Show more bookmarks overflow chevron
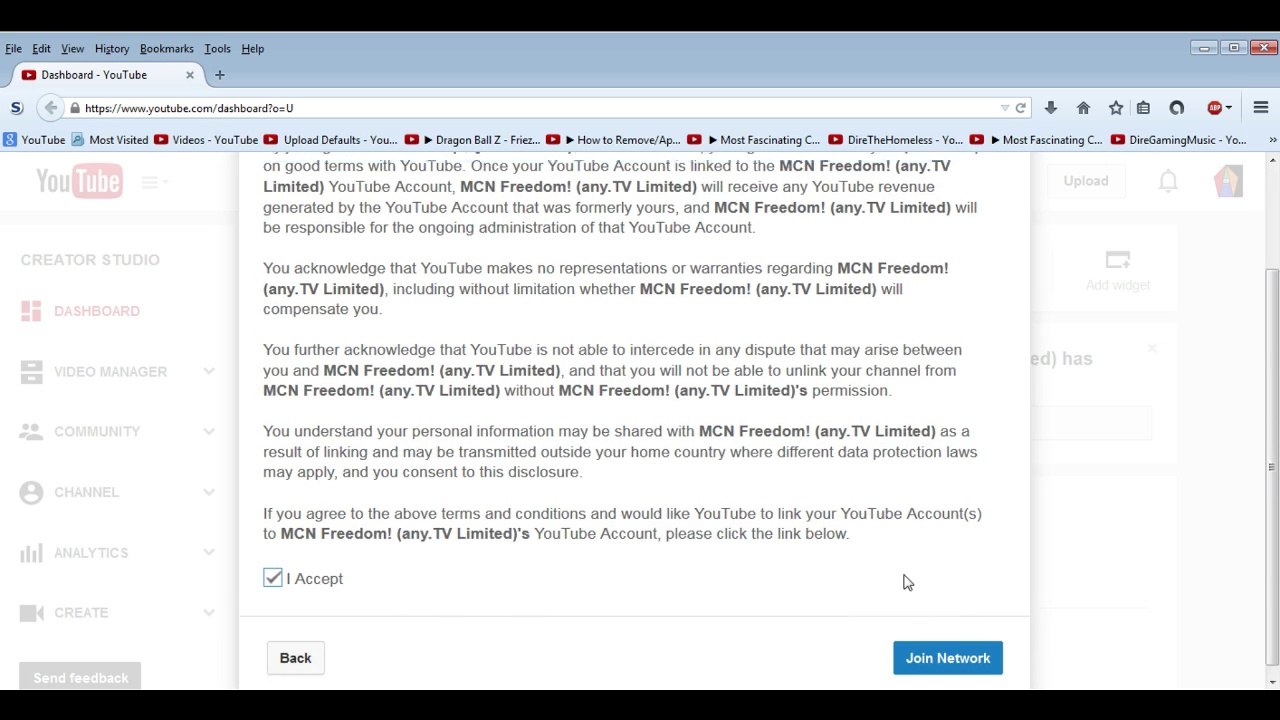 [1272, 140]
